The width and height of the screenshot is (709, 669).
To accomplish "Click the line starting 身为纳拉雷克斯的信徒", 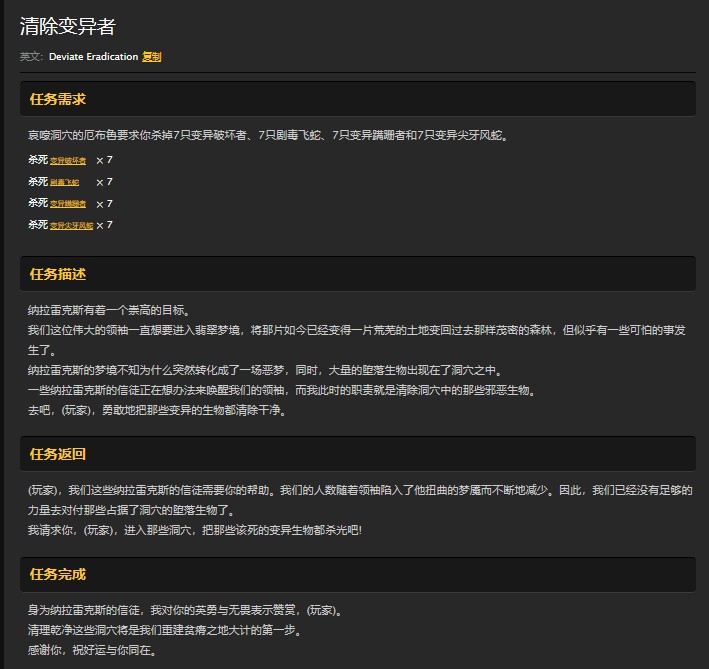I will (185, 610).
